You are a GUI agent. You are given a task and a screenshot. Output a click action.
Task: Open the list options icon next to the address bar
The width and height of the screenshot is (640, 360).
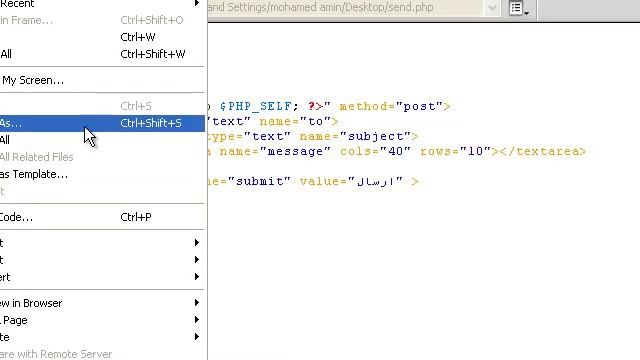[x=518, y=8]
